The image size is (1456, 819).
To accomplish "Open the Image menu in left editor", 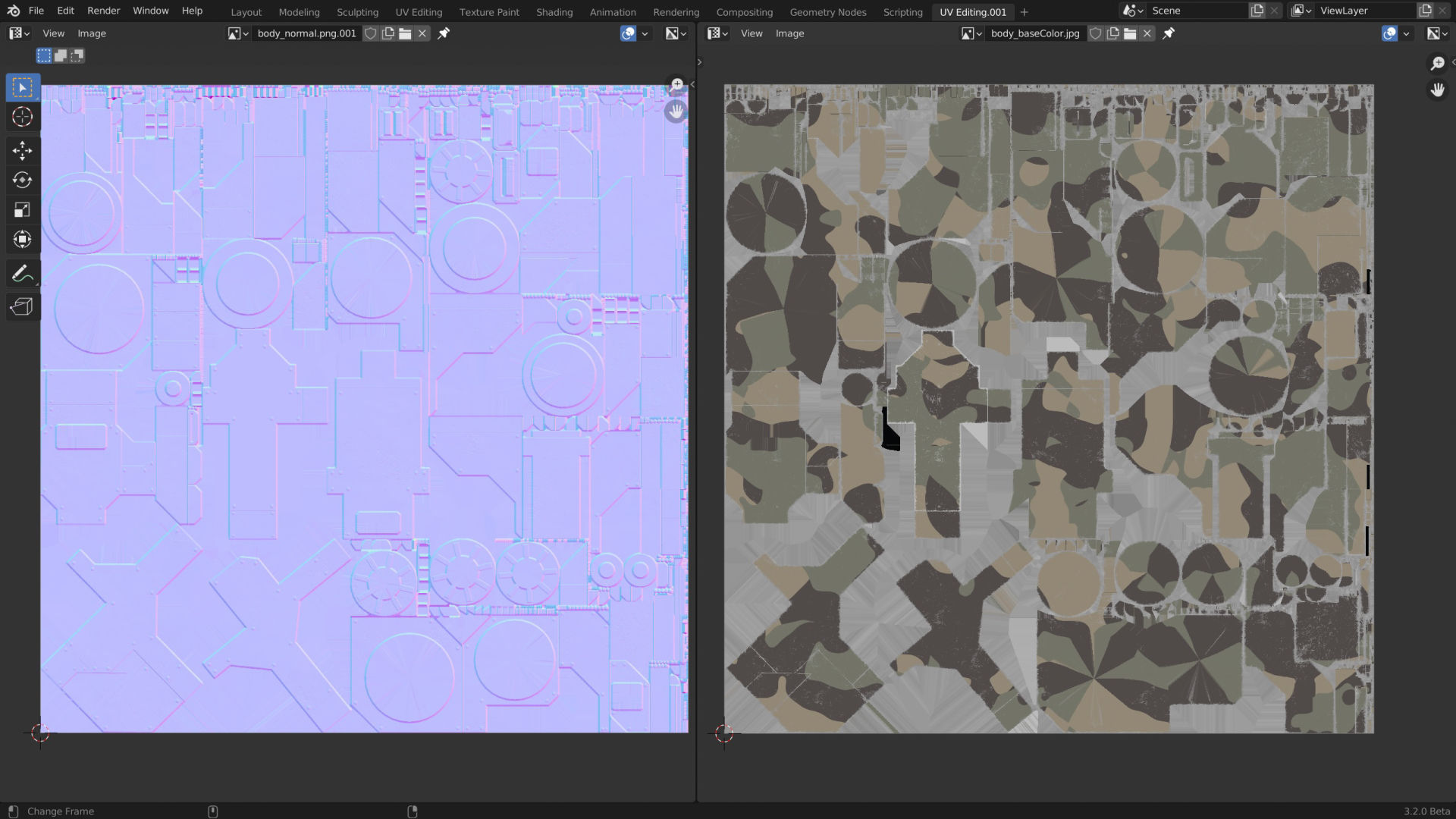I will click(92, 33).
